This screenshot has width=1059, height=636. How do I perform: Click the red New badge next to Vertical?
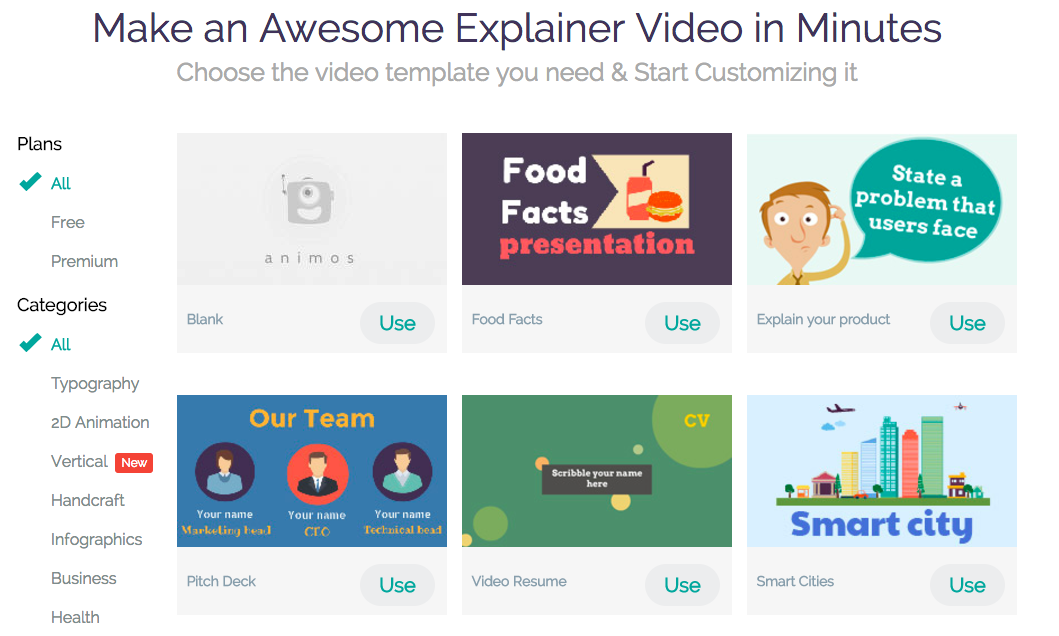click(x=134, y=462)
